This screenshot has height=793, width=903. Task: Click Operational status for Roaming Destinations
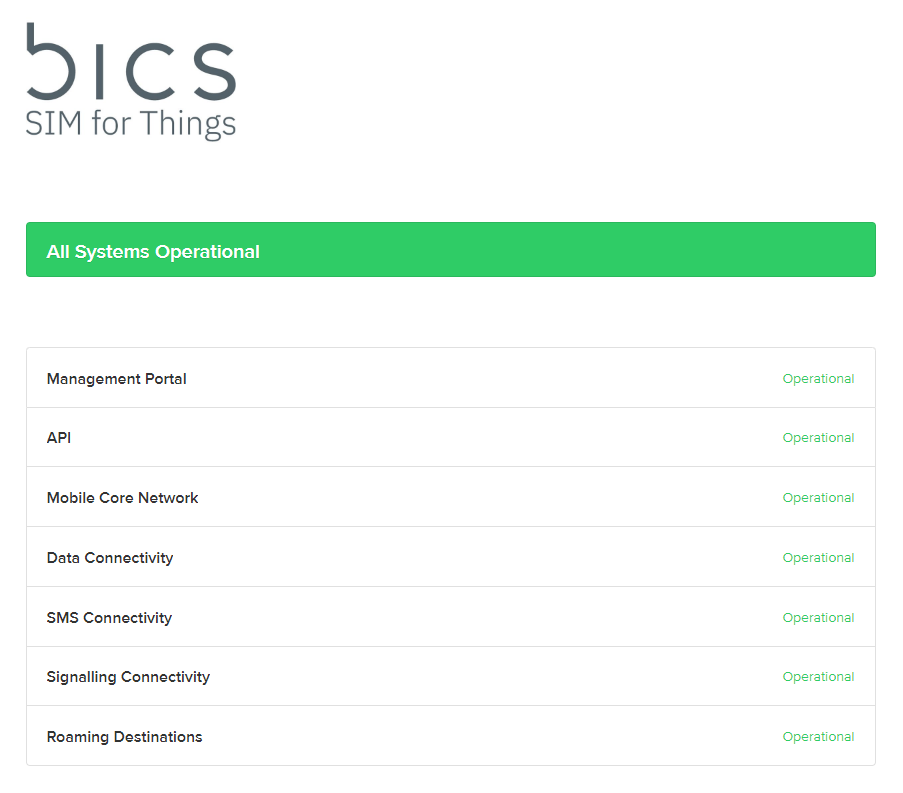pos(818,737)
